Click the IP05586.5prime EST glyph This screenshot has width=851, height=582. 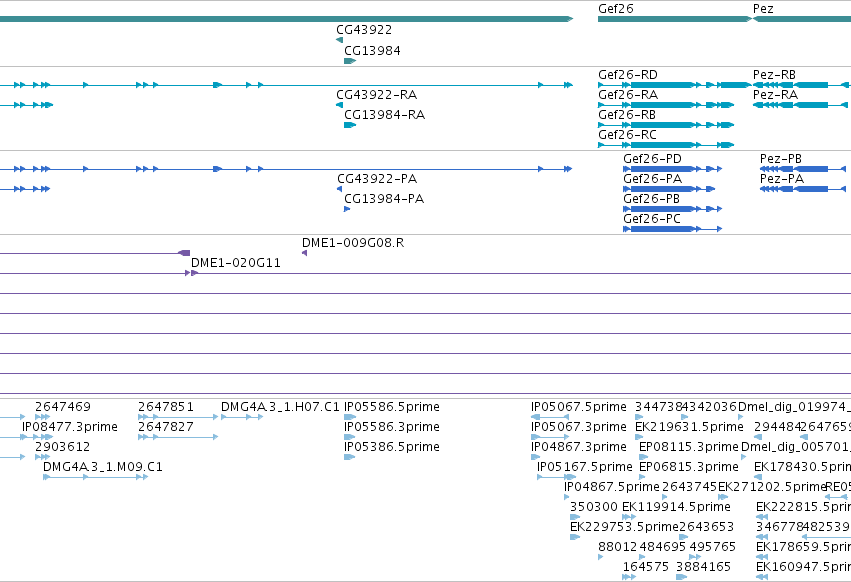350,417
